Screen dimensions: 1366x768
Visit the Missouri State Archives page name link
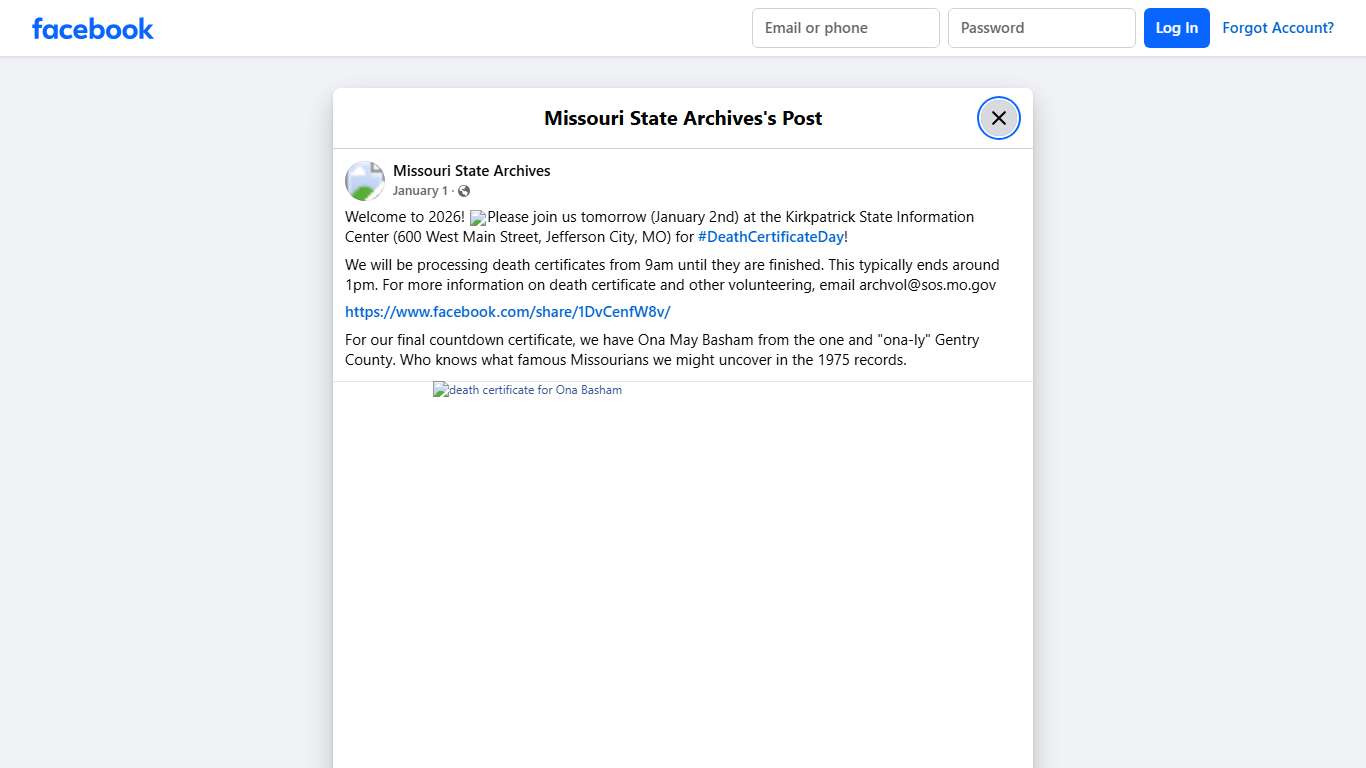pos(471,171)
